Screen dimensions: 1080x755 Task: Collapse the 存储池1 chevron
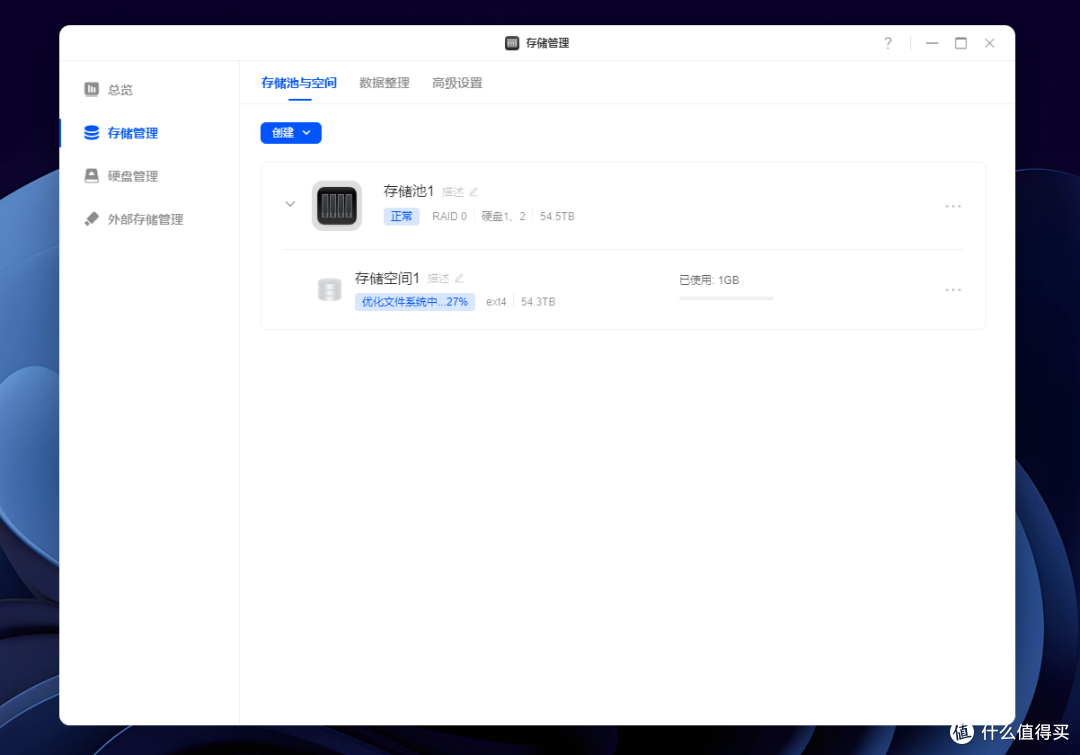pos(290,204)
